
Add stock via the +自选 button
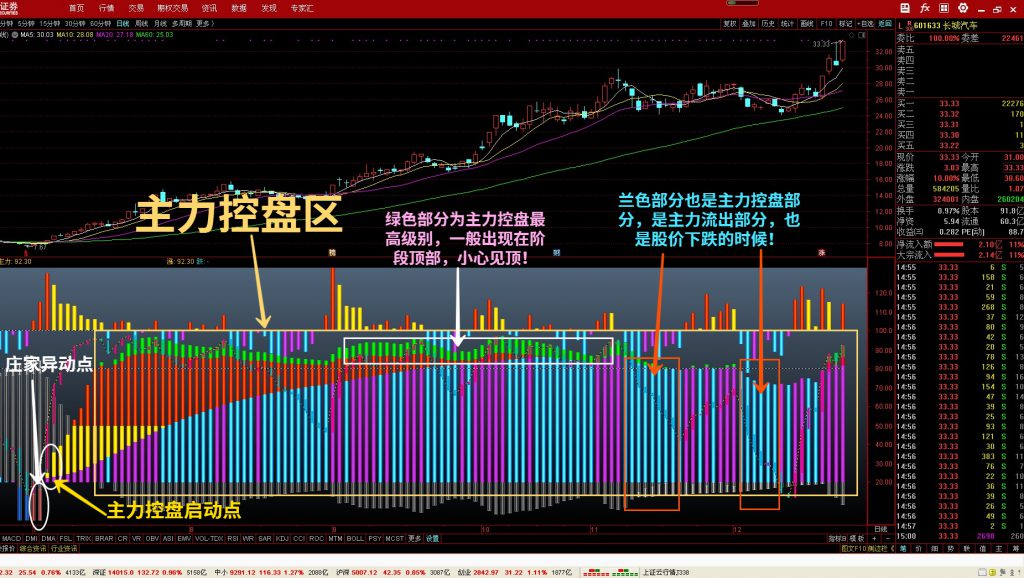pos(866,22)
